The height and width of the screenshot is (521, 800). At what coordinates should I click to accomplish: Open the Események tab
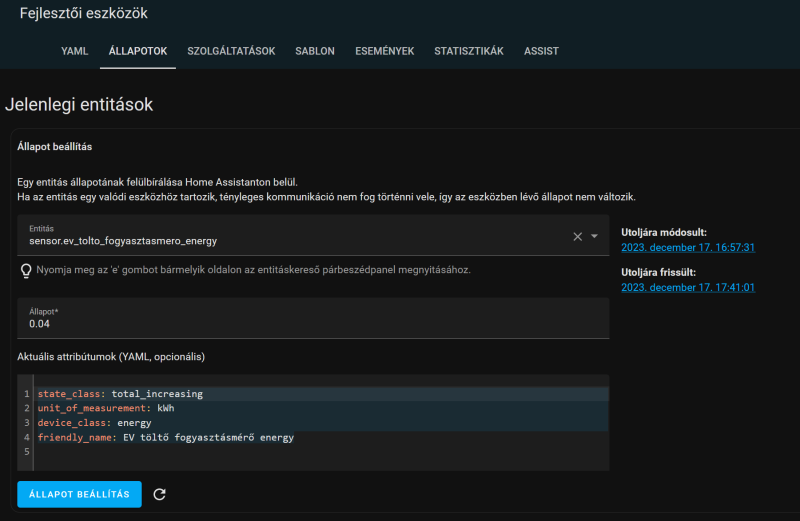point(384,51)
